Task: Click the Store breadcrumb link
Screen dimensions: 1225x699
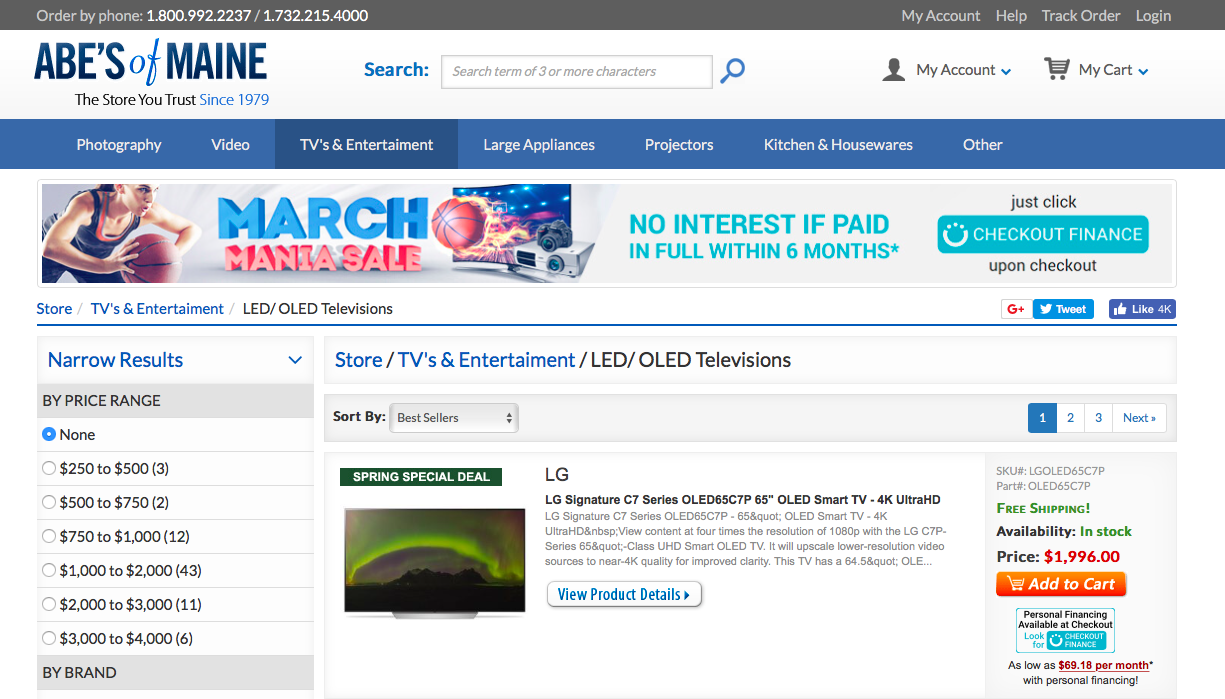Action: pos(54,309)
